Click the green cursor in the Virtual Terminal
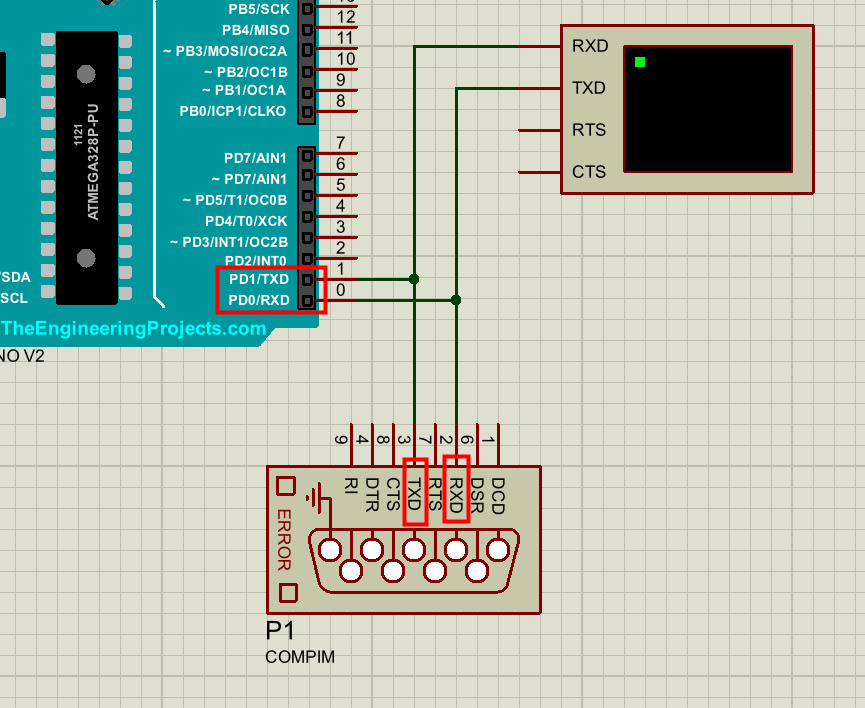 pyautogui.click(x=640, y=62)
